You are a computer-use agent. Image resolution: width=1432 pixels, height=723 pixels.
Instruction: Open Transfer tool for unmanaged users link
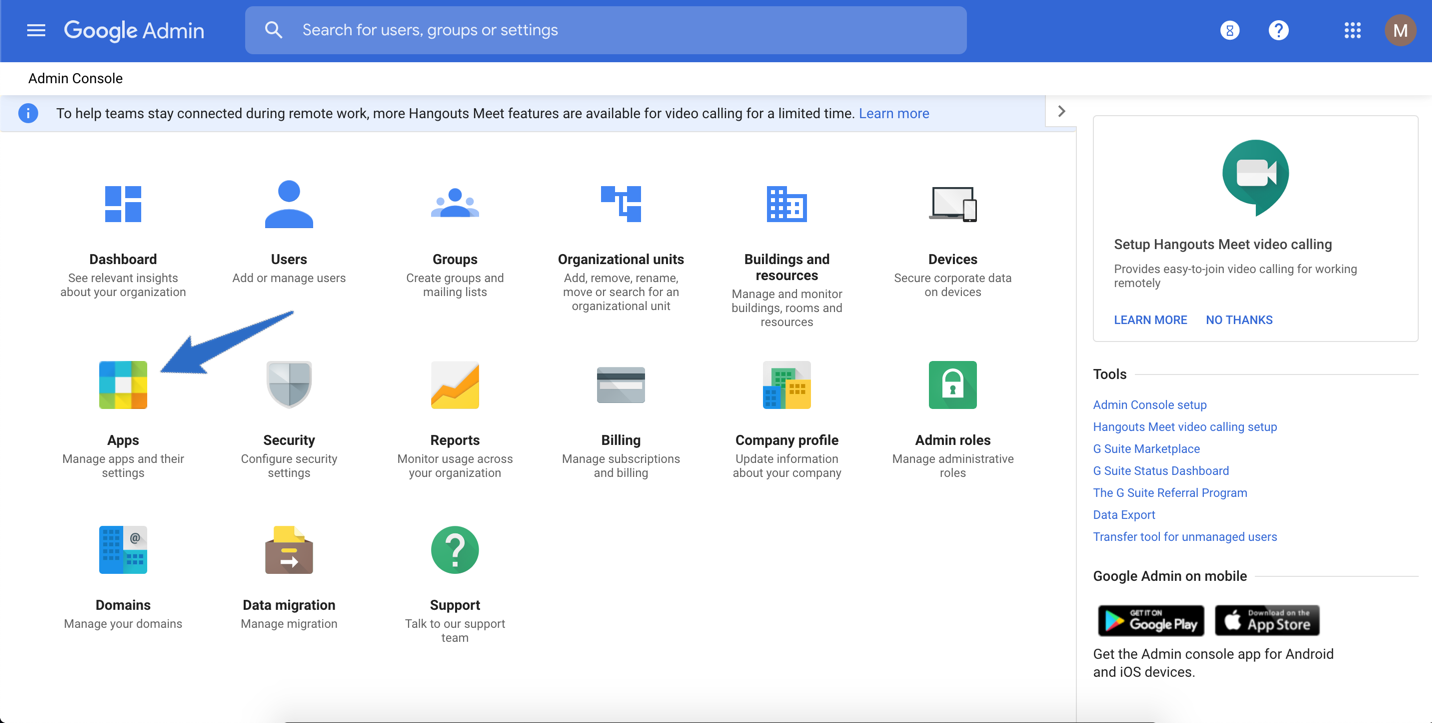point(1185,537)
